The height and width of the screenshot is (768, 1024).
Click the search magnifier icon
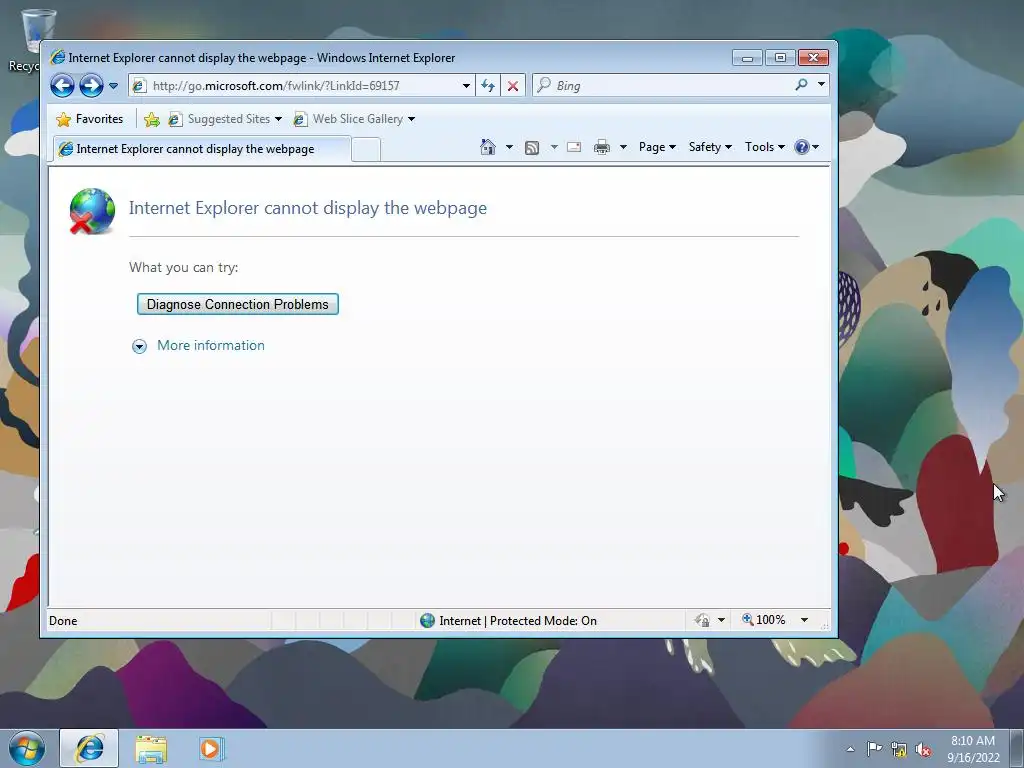point(801,85)
